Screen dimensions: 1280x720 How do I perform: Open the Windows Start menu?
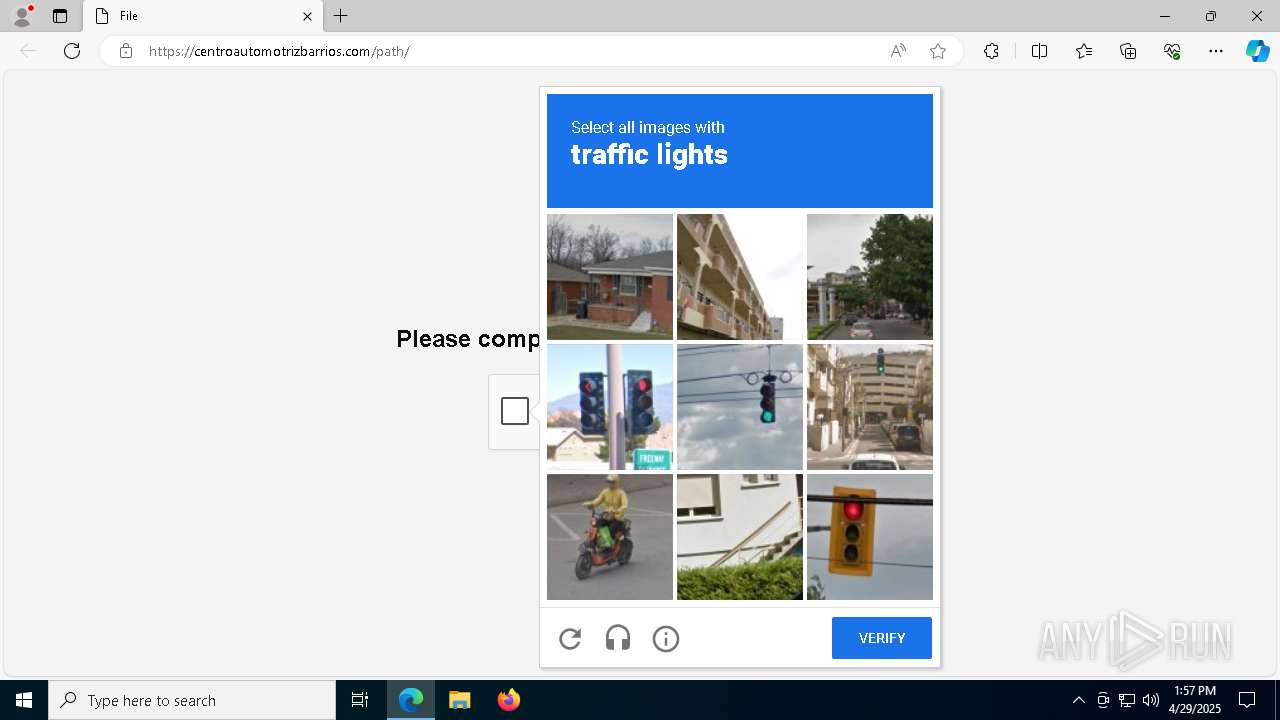(x=24, y=700)
